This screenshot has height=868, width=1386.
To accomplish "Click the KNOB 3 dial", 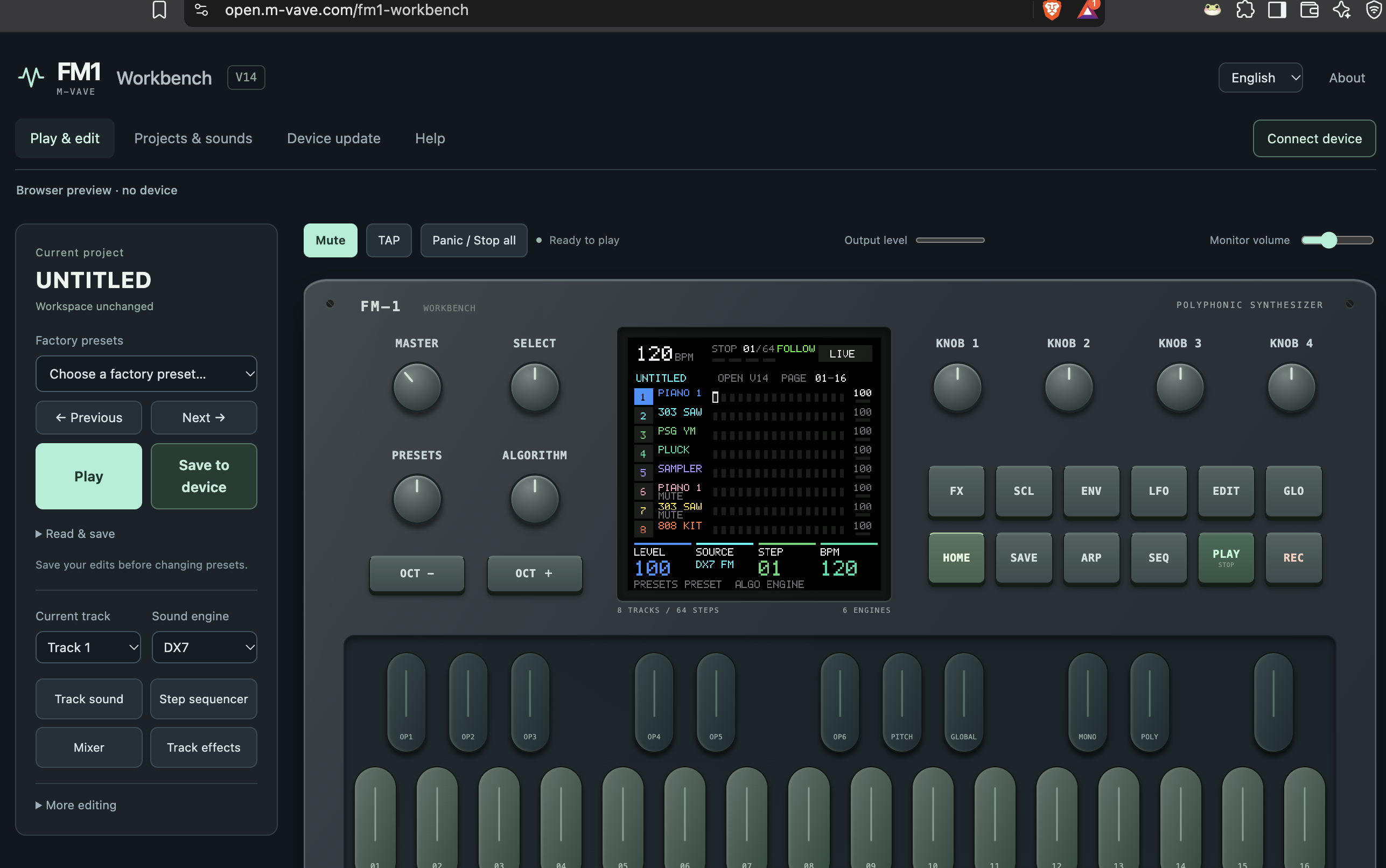I will [x=1180, y=387].
